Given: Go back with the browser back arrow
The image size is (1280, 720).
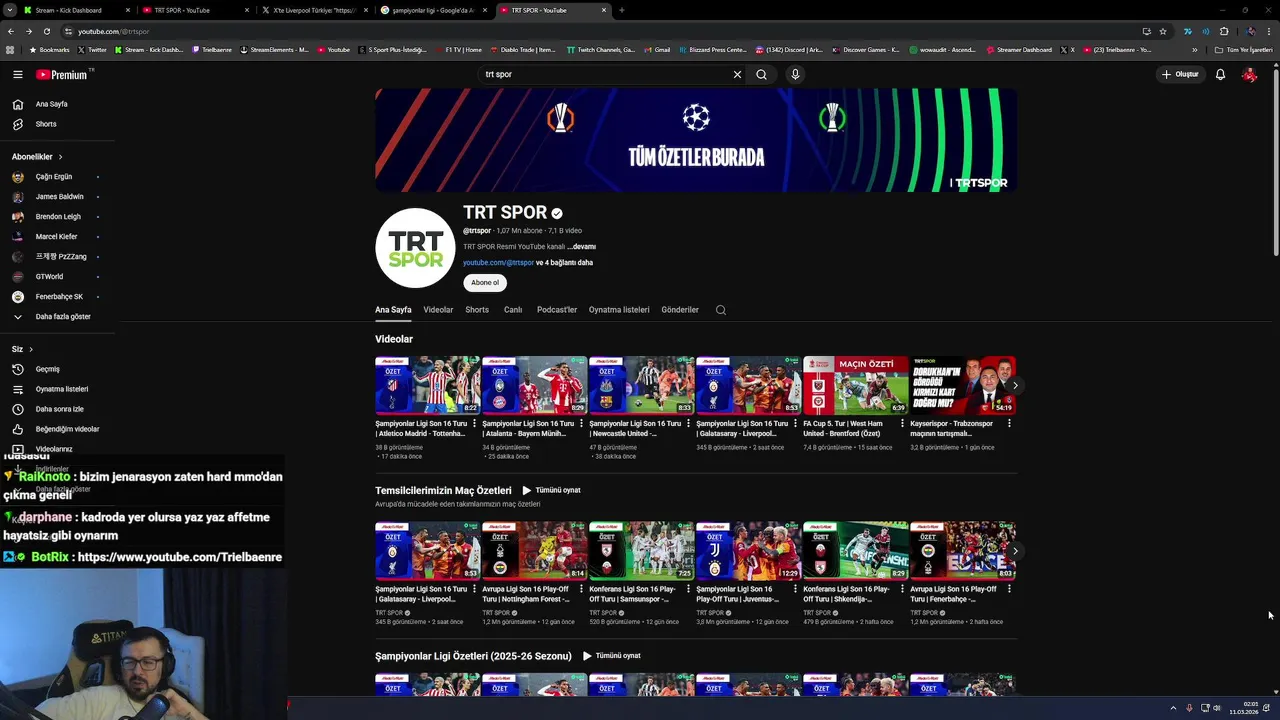Looking at the screenshot, I should (x=12, y=31).
